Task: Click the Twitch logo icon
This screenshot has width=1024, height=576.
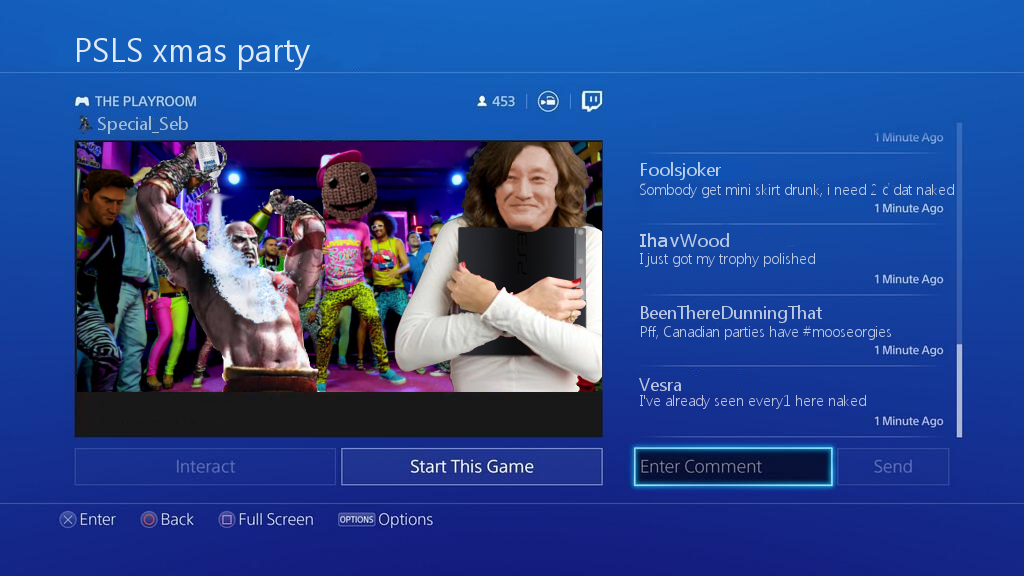Action: (x=592, y=101)
